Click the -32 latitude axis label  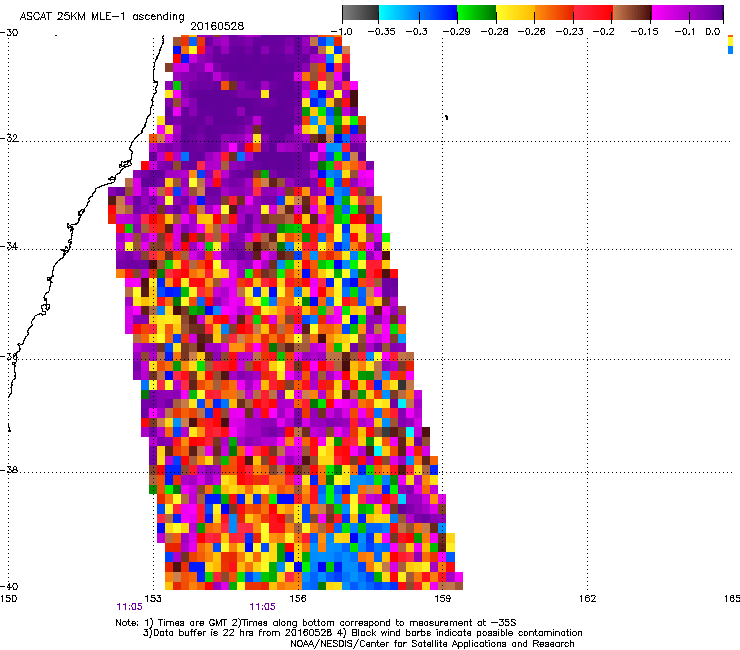pyautogui.click(x=9, y=138)
